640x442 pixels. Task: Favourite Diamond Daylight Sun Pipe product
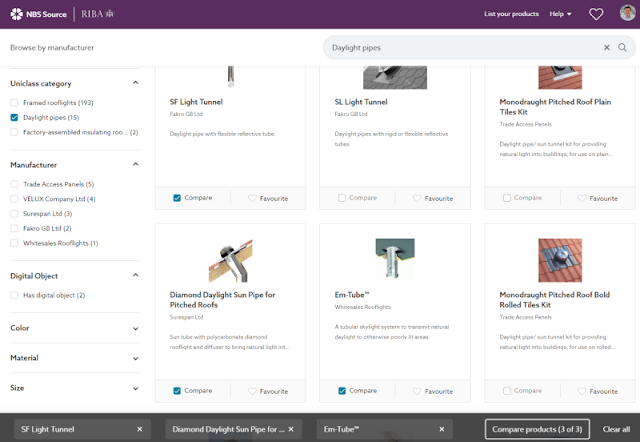coord(268,391)
